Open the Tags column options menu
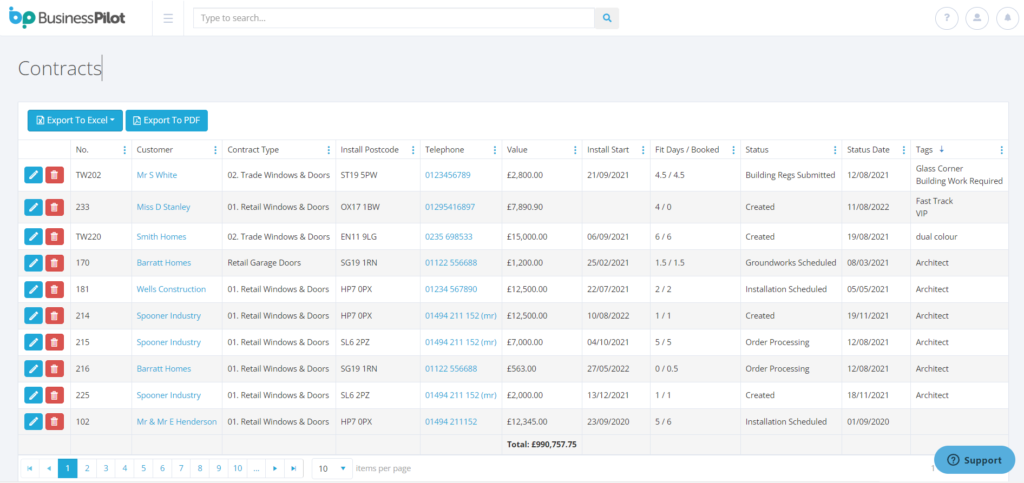Screen dimensions: 1024x483 [x=1002, y=150]
